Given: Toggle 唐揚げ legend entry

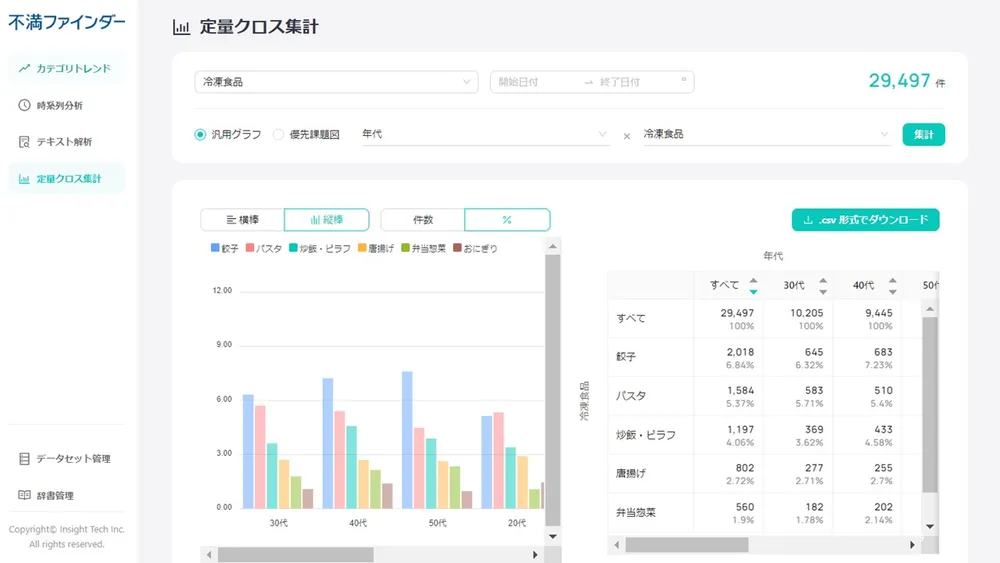Looking at the screenshot, I should 376,248.
